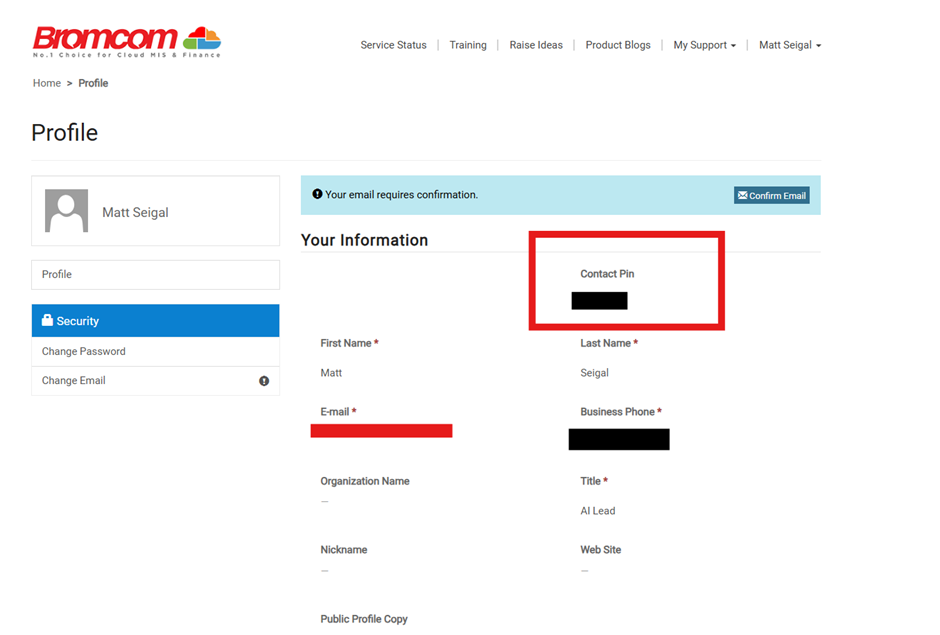The height and width of the screenshot is (635, 940).
Task: Open the My Support dropdown menu
Action: [704, 45]
